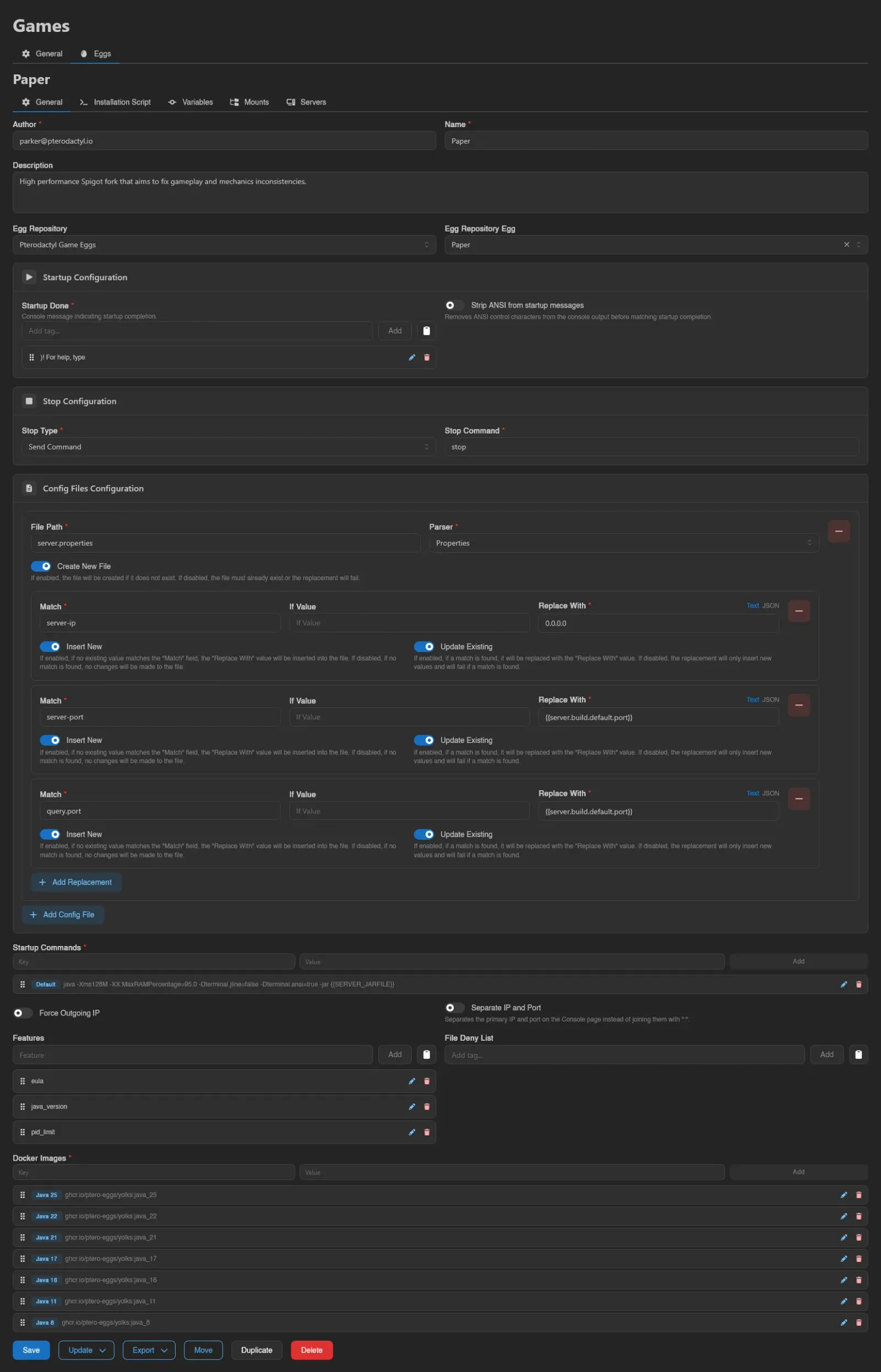Paste into Startup Done tags via clipboard icon
This screenshot has height=1372, width=881.
coord(426,331)
